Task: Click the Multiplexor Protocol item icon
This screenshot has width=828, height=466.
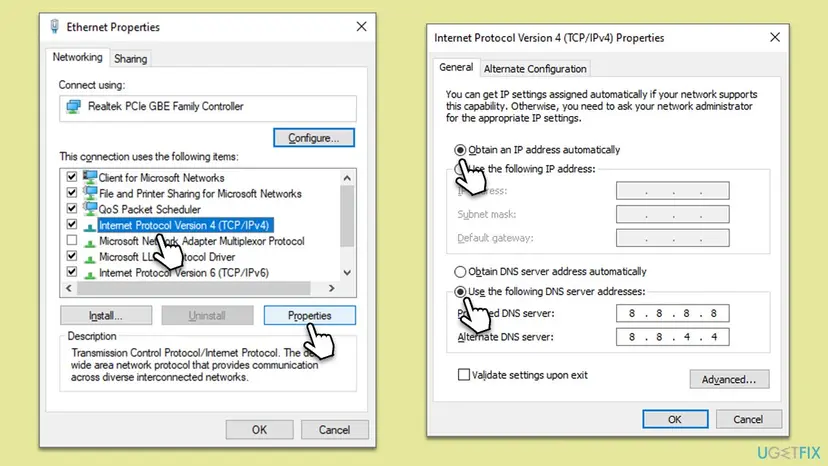Action: pos(90,243)
